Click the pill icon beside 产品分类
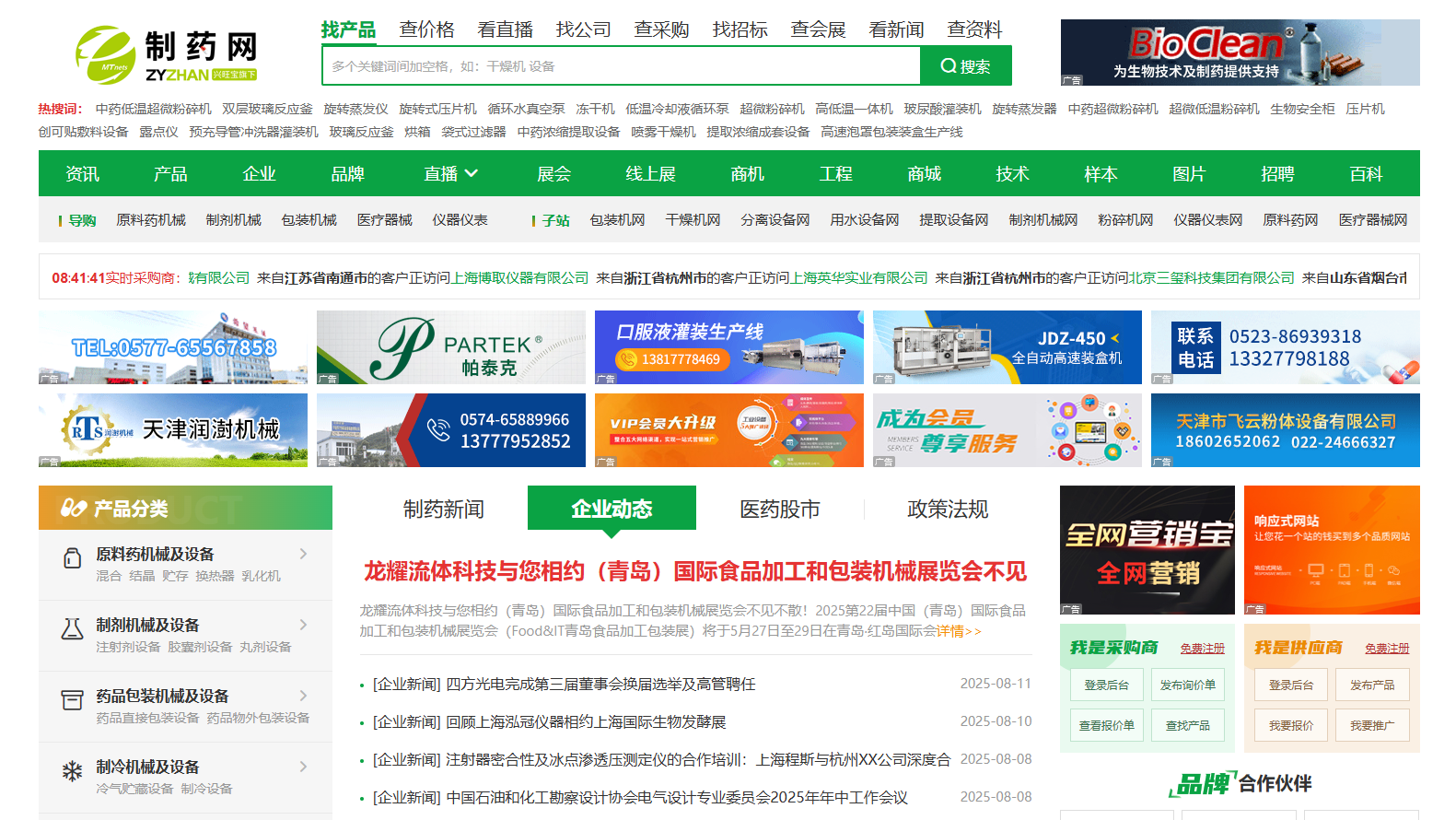The width and height of the screenshot is (1456, 820). click(x=74, y=508)
